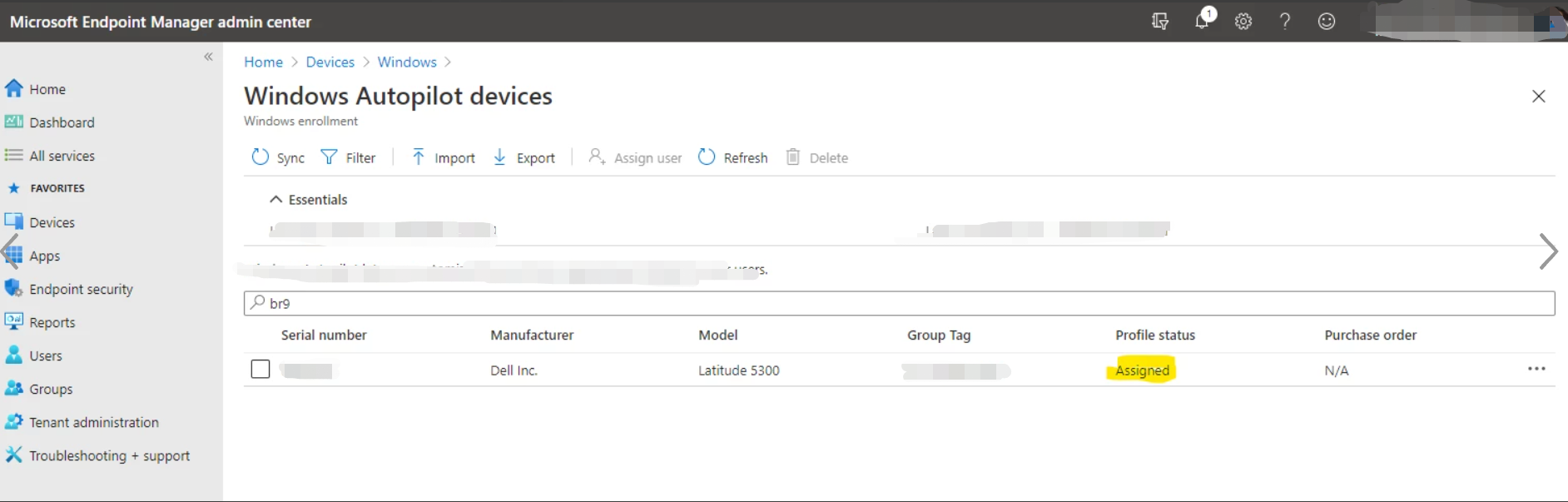Click the Import upload button
1568x502 pixels.
(444, 157)
